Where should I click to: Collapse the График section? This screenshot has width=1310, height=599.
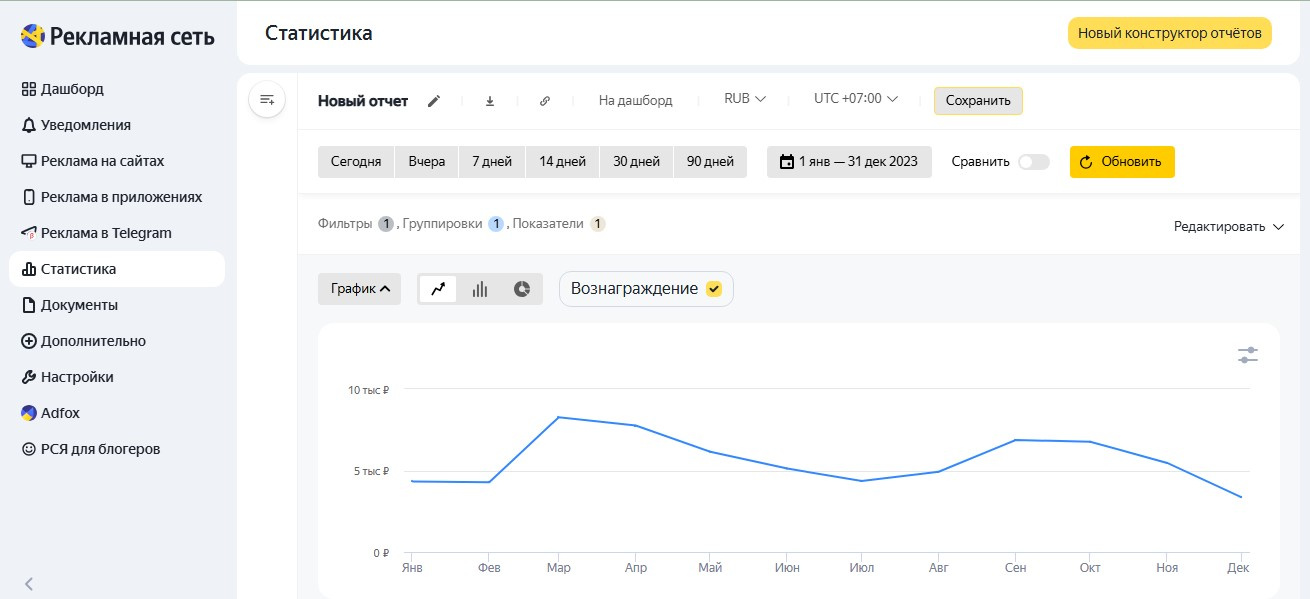click(359, 289)
